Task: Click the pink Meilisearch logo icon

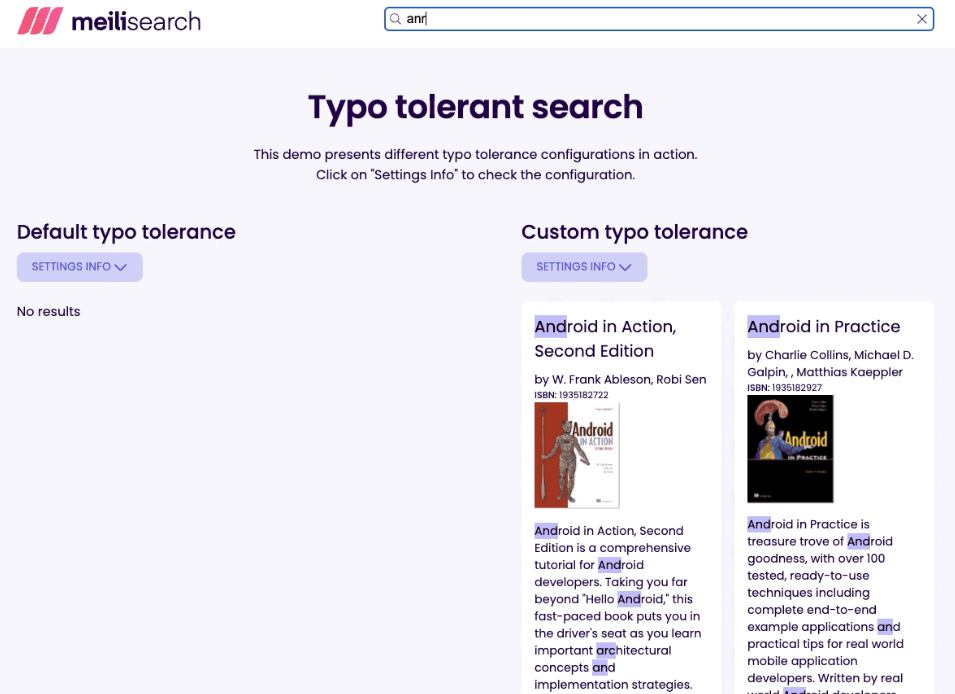Action: coord(40,21)
